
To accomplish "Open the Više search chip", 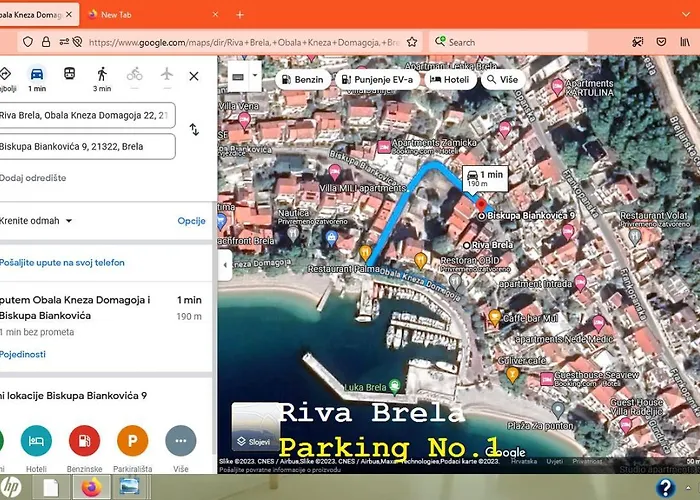I will [502, 80].
